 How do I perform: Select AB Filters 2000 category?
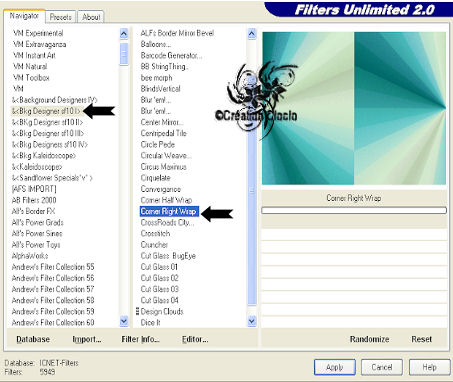[34, 200]
